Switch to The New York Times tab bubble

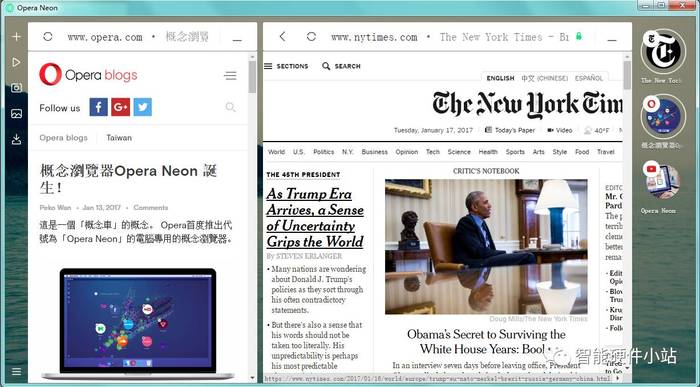[x=663, y=52]
